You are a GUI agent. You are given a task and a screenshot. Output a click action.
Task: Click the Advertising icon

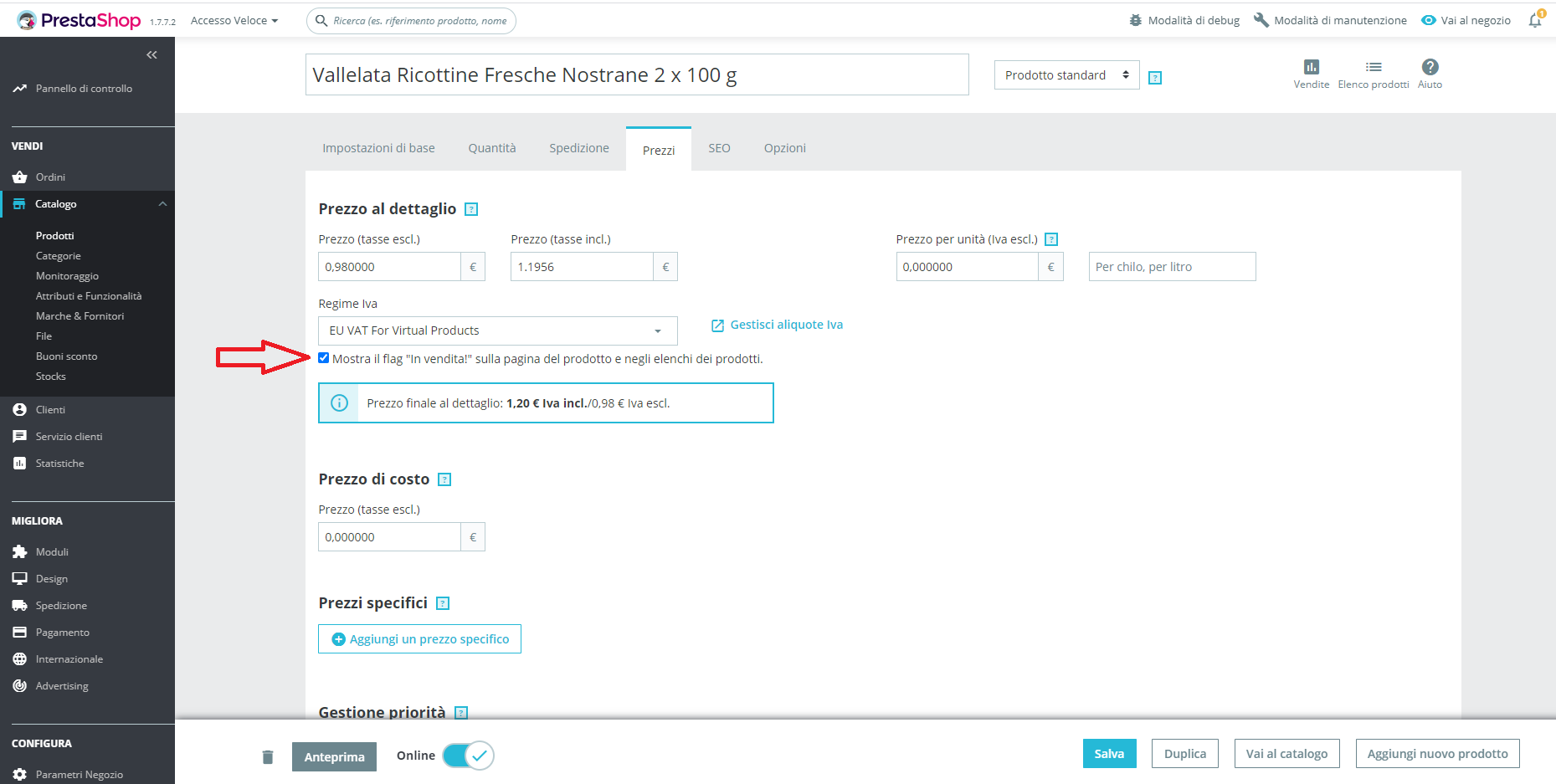[x=20, y=686]
